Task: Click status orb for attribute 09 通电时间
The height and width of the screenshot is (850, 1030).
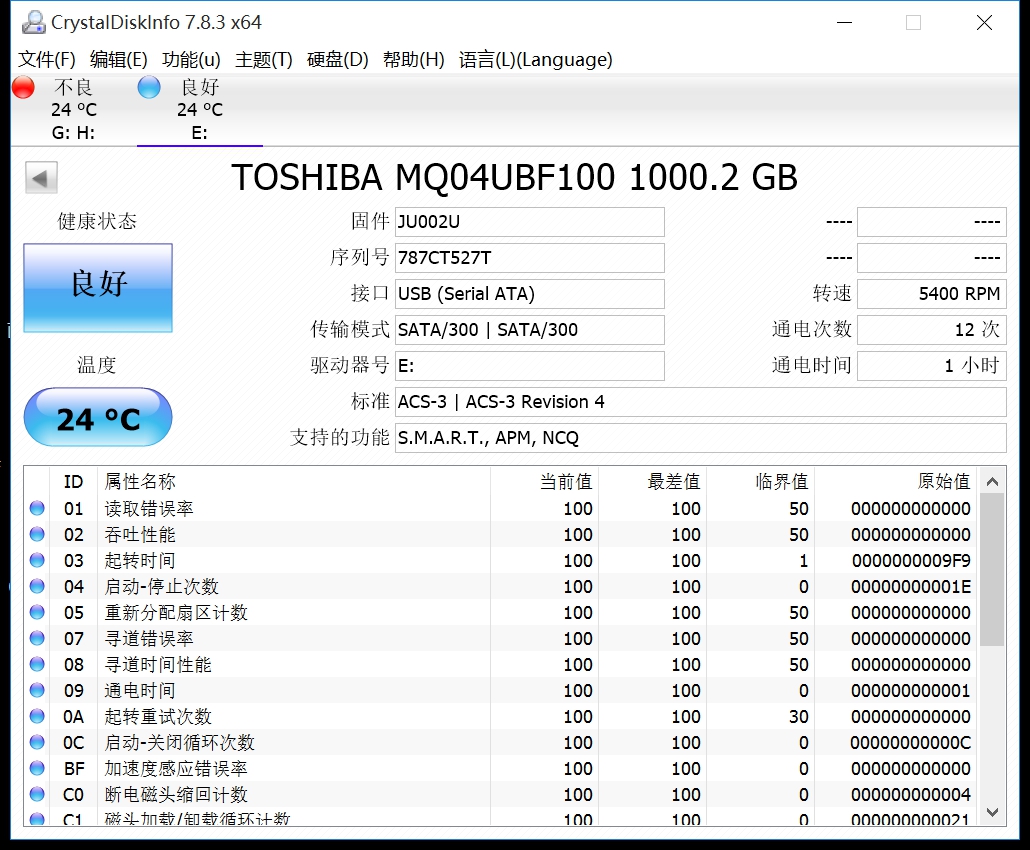Action: 37,690
